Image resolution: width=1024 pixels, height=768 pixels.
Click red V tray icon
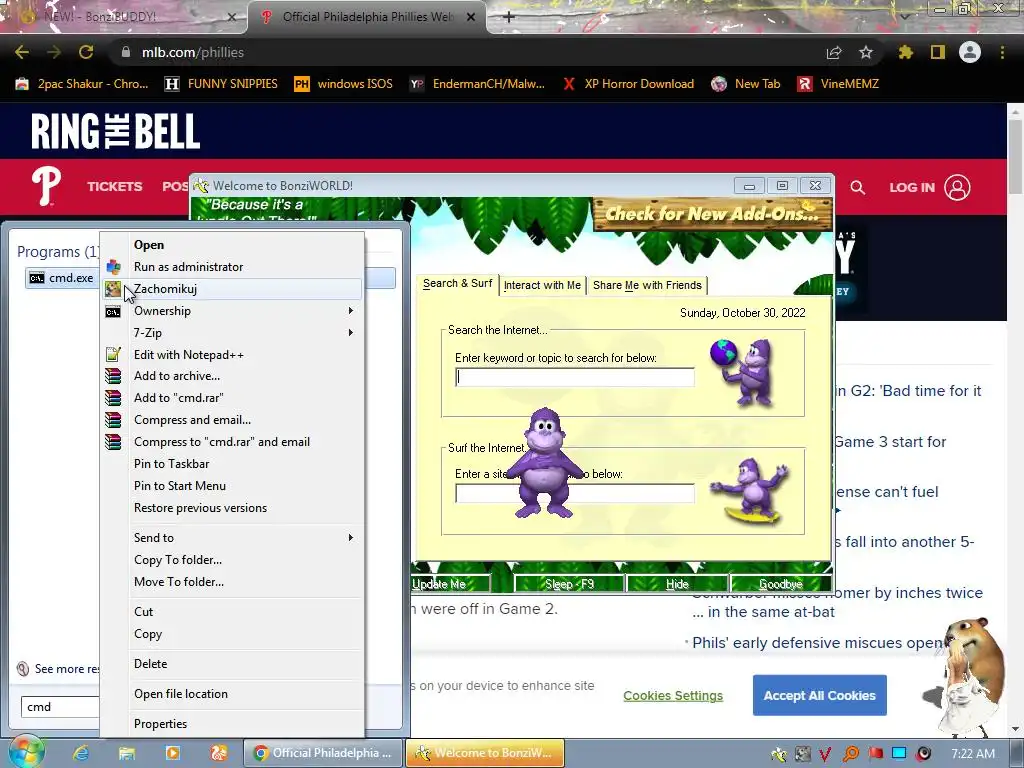pos(825,754)
